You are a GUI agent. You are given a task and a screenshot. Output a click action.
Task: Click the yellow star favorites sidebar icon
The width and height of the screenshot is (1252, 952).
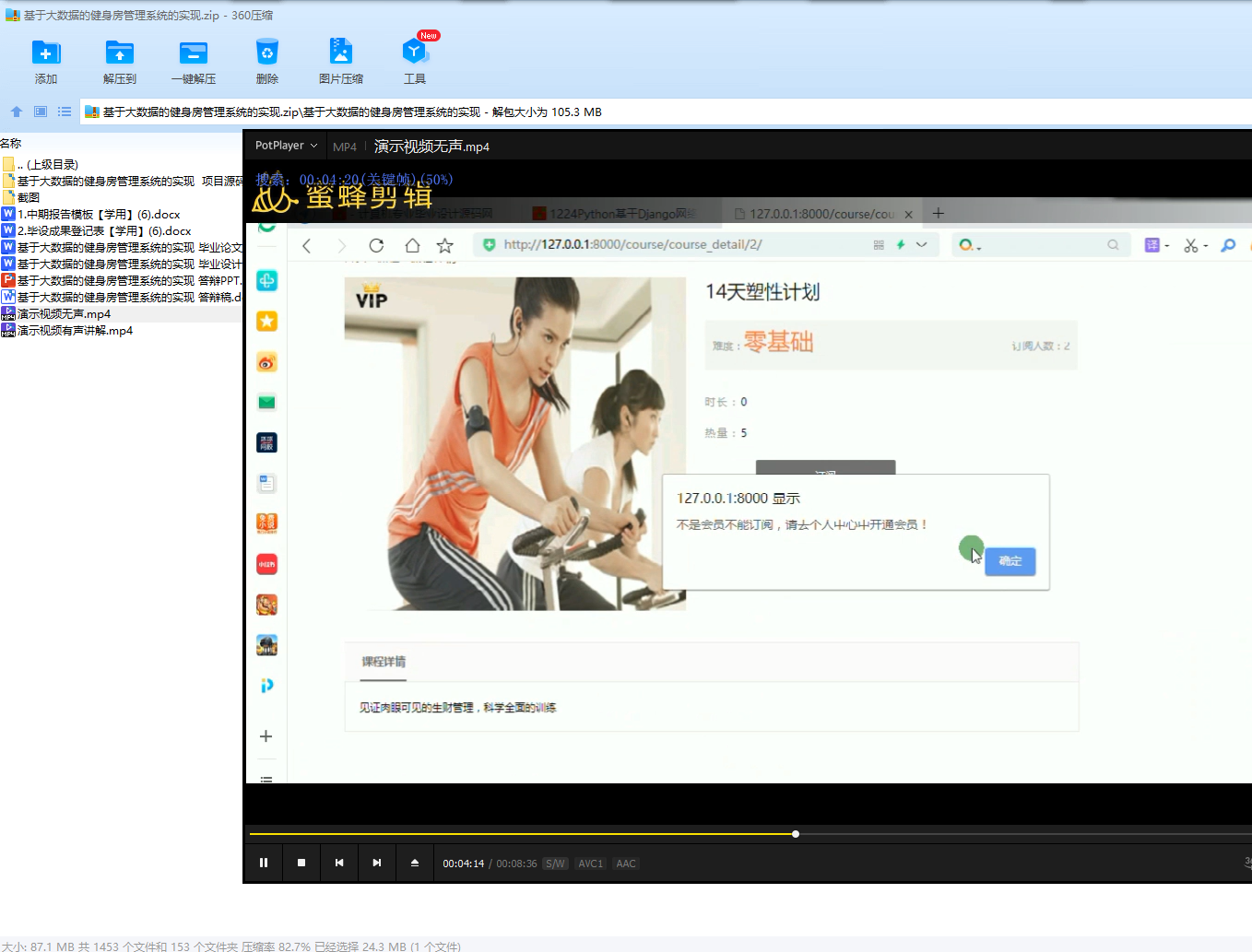pyautogui.click(x=266, y=321)
